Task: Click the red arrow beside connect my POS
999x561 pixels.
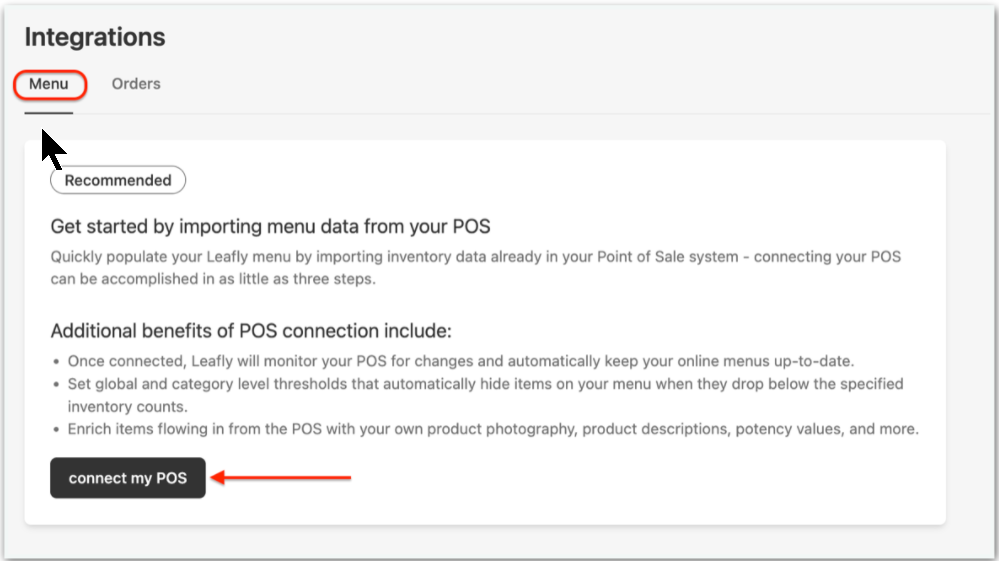Action: coord(282,478)
